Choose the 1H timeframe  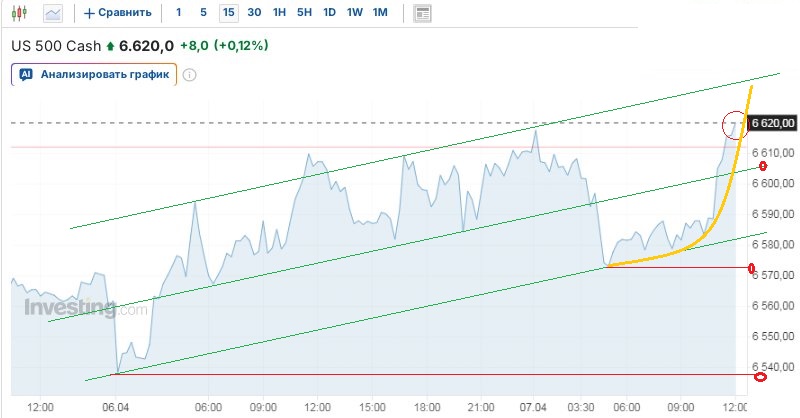click(279, 13)
